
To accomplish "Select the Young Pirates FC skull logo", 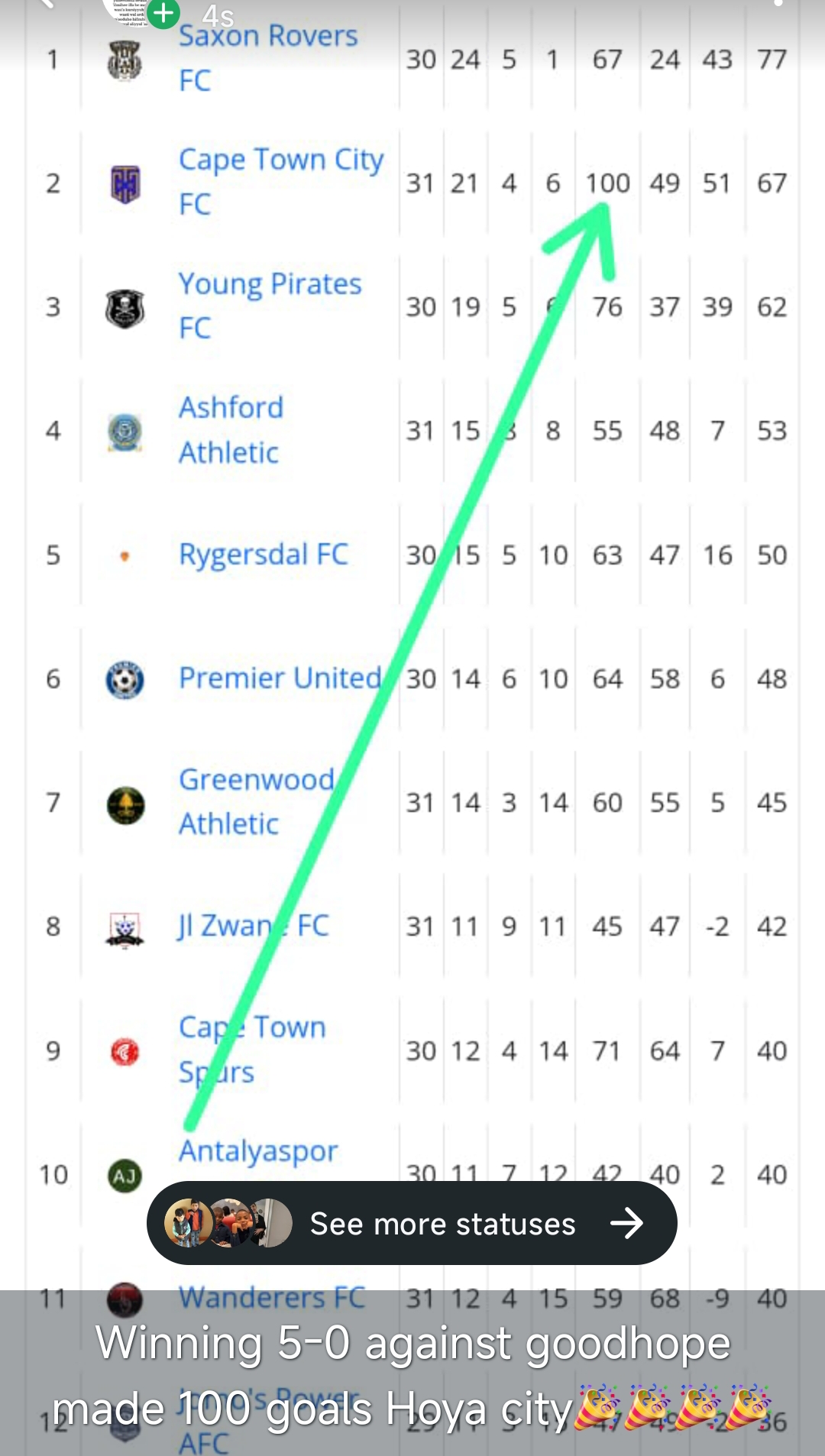I will 125,308.
